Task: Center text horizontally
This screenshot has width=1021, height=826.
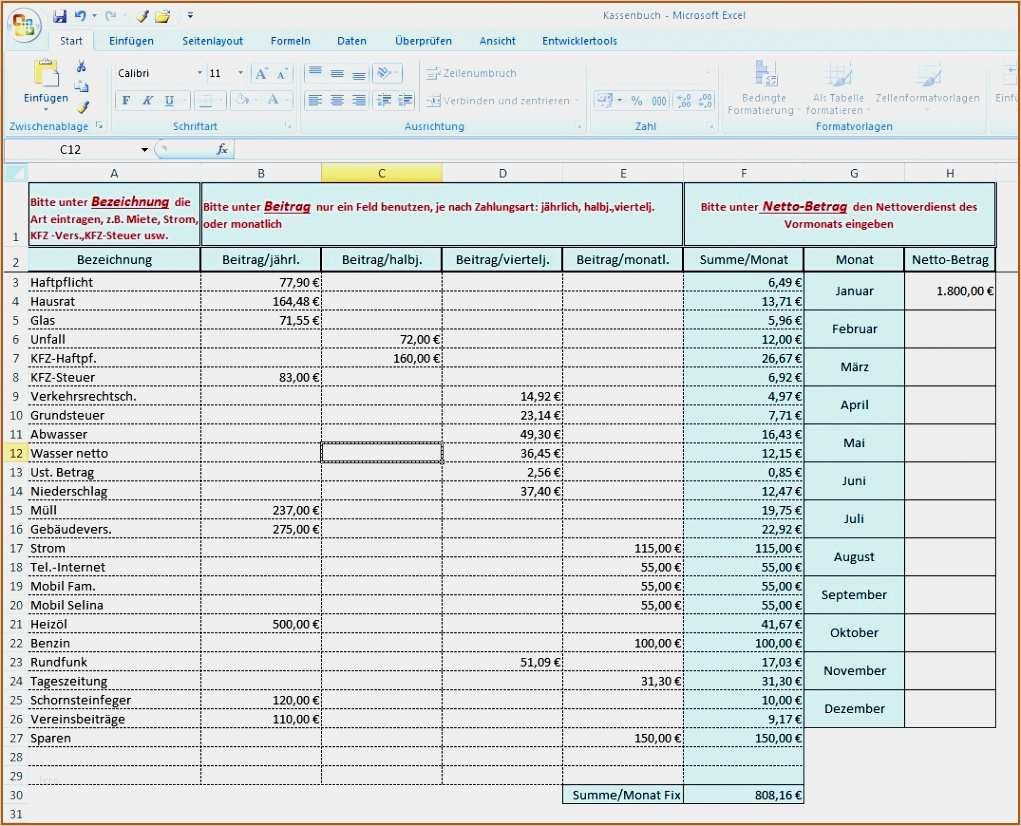Action: click(x=337, y=100)
